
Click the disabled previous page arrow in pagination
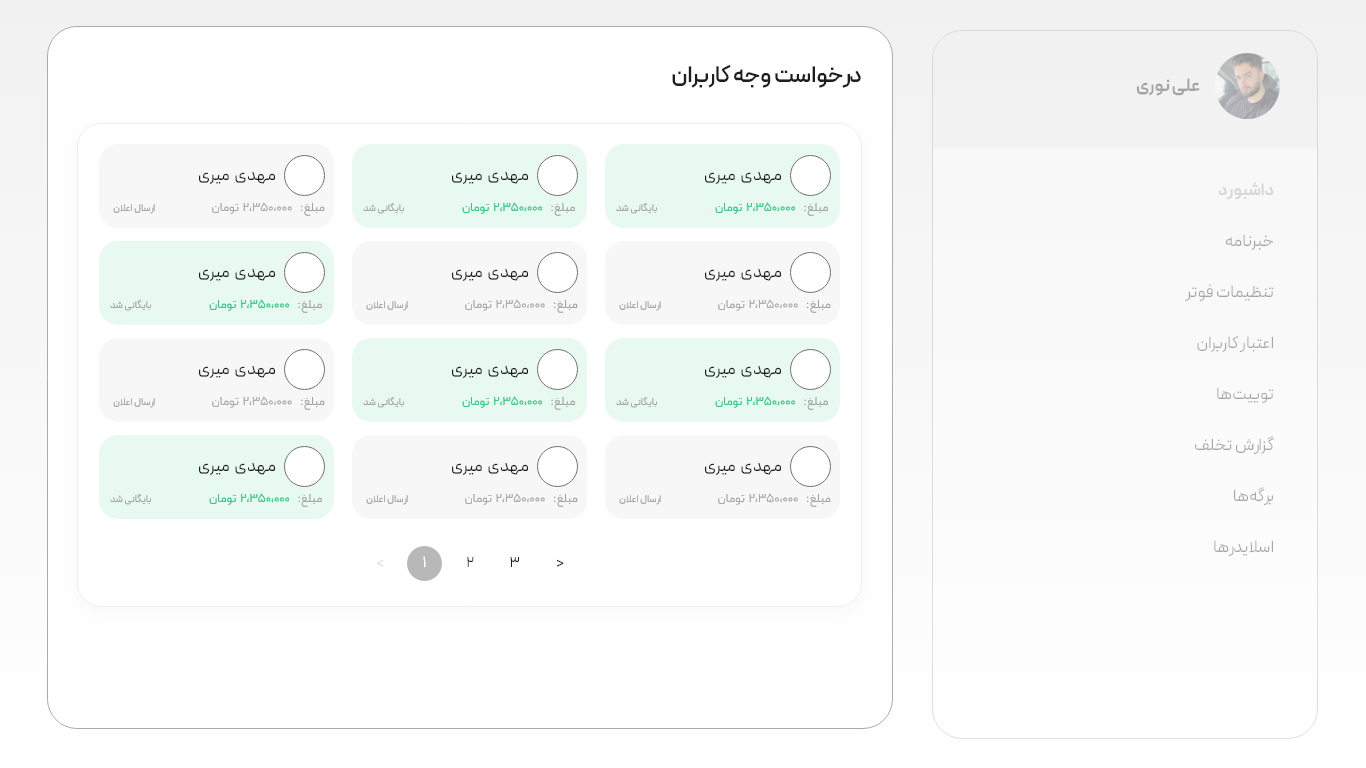[380, 563]
